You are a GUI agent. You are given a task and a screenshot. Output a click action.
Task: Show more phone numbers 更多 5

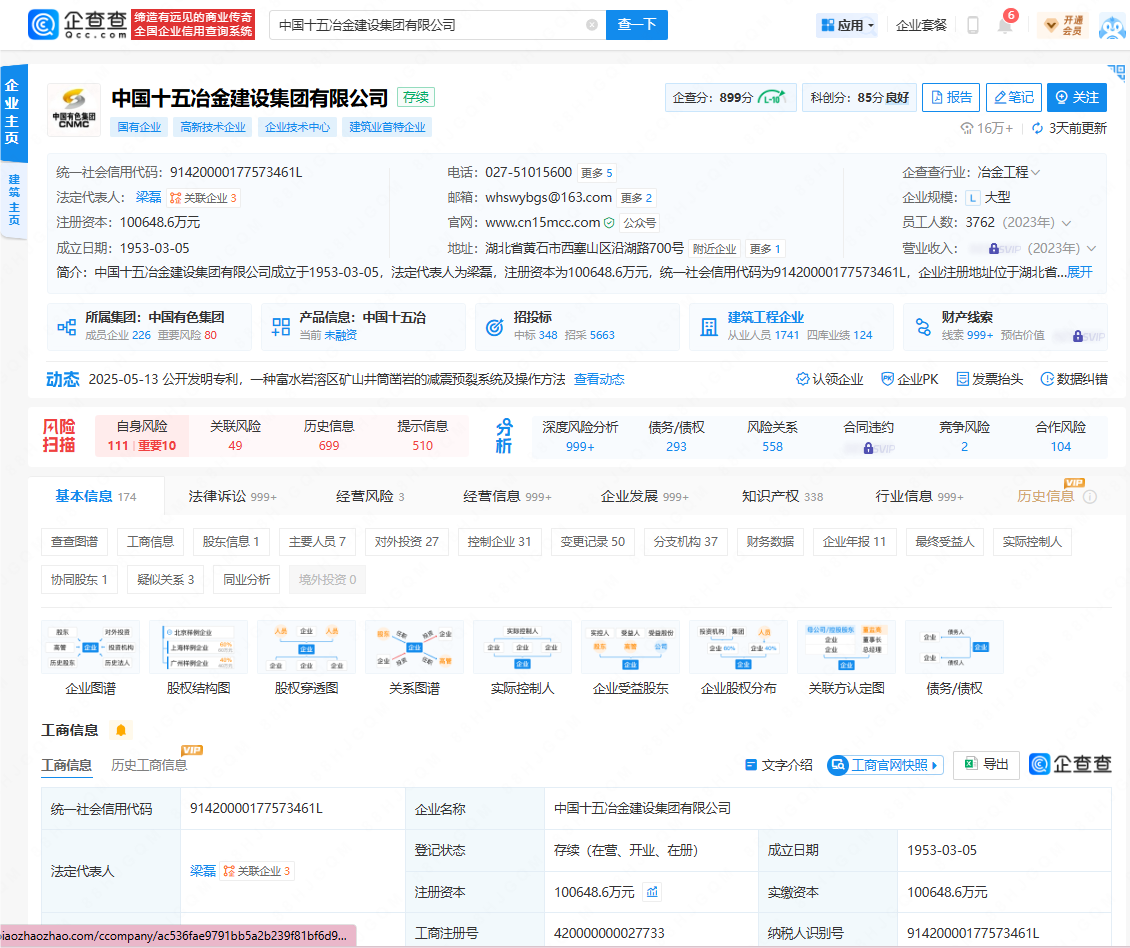click(597, 173)
